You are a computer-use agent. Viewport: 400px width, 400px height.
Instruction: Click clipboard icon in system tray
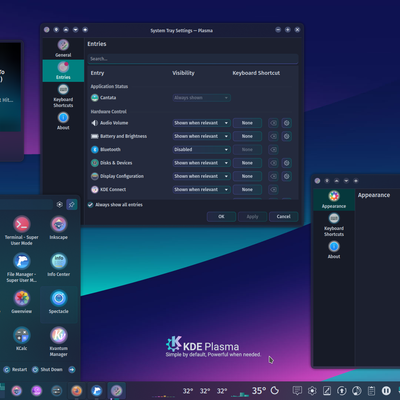click(x=371, y=390)
